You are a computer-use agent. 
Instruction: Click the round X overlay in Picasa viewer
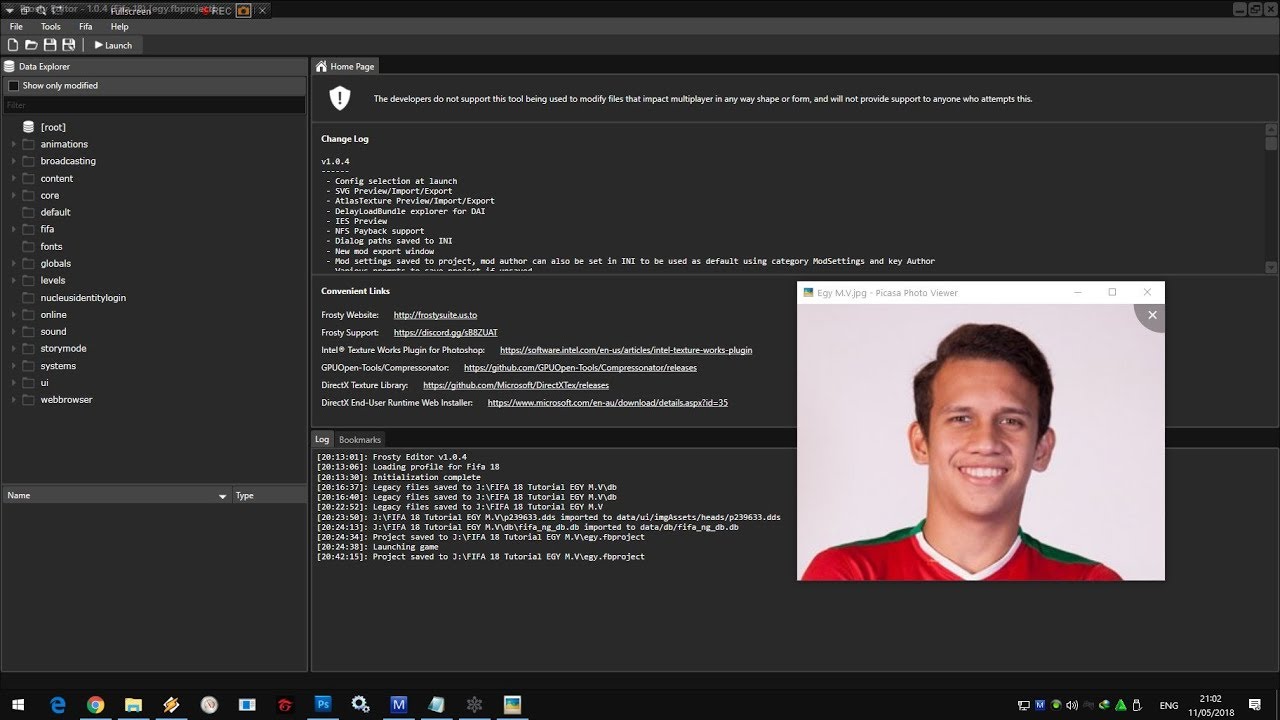[x=1152, y=315]
